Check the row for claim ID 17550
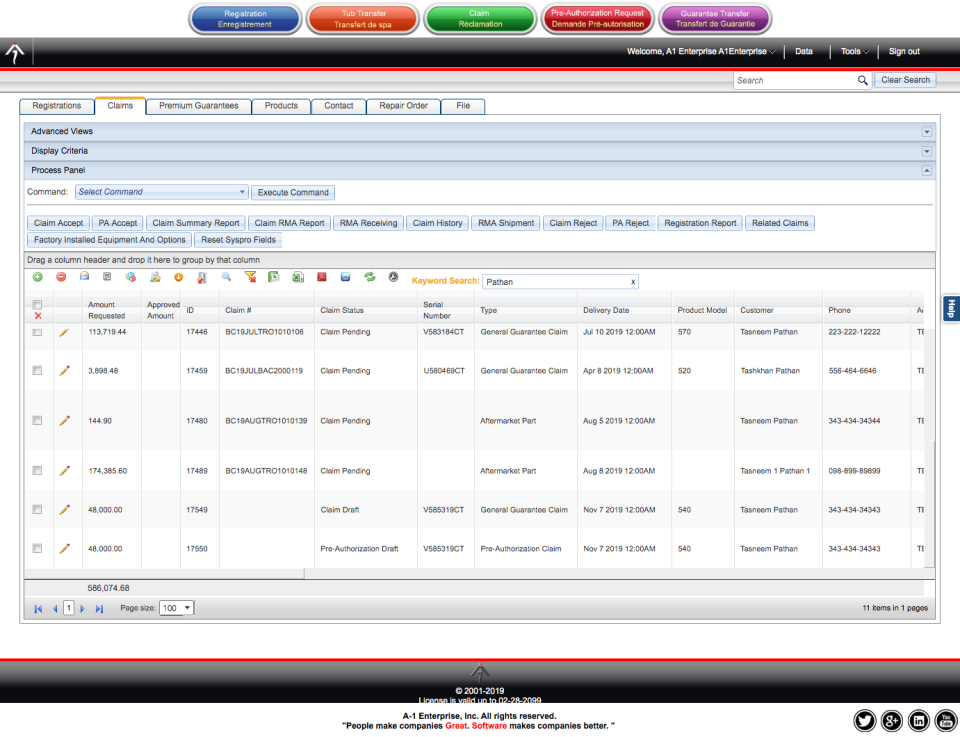Screen dimensions: 960x737 37,548
